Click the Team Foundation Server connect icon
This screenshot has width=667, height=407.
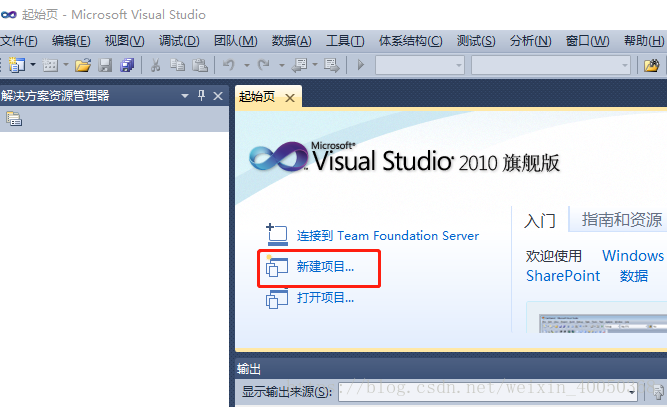tap(277, 235)
